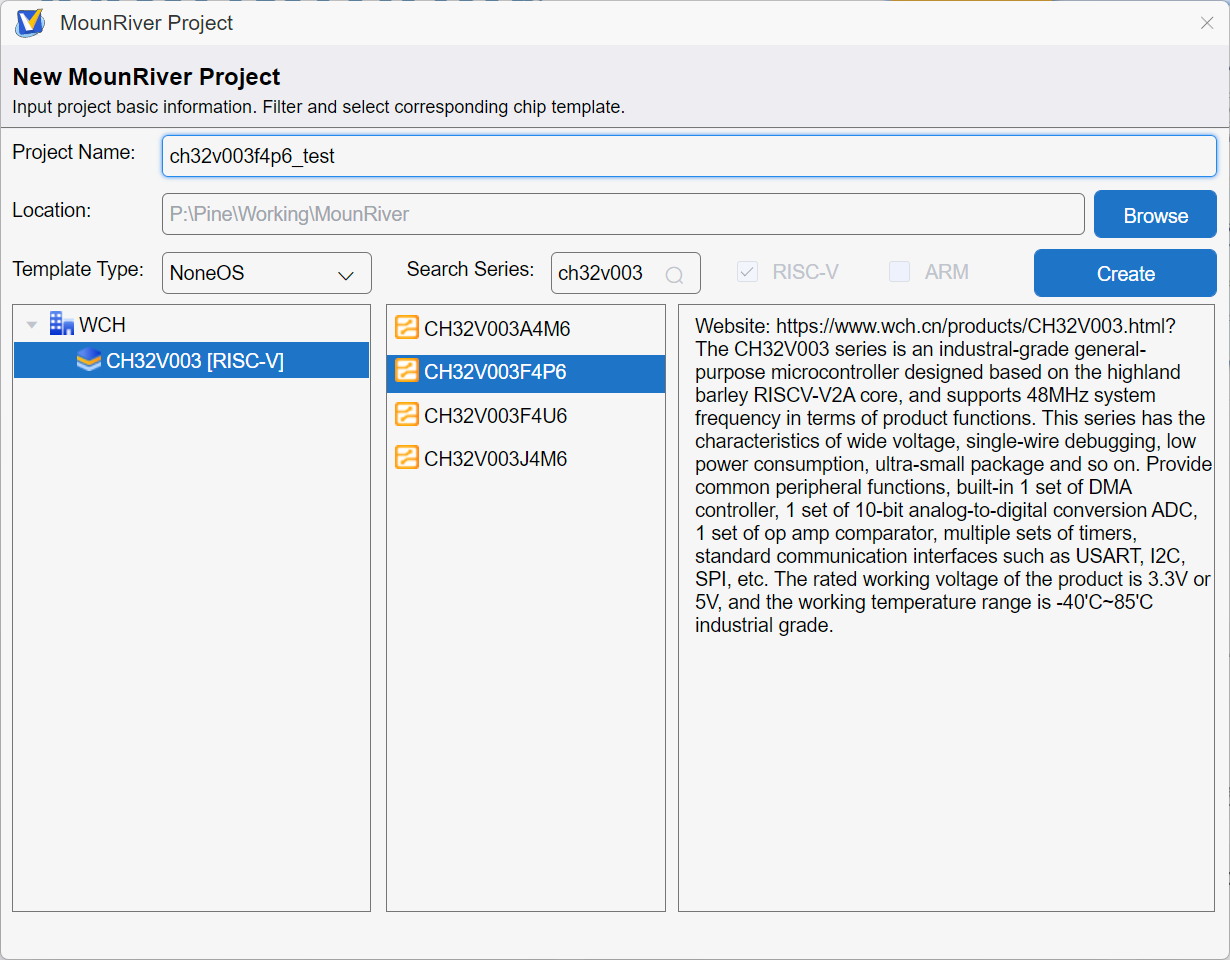1230x960 pixels.
Task: Click the CH32V003 series layers icon
Action: (x=89, y=360)
